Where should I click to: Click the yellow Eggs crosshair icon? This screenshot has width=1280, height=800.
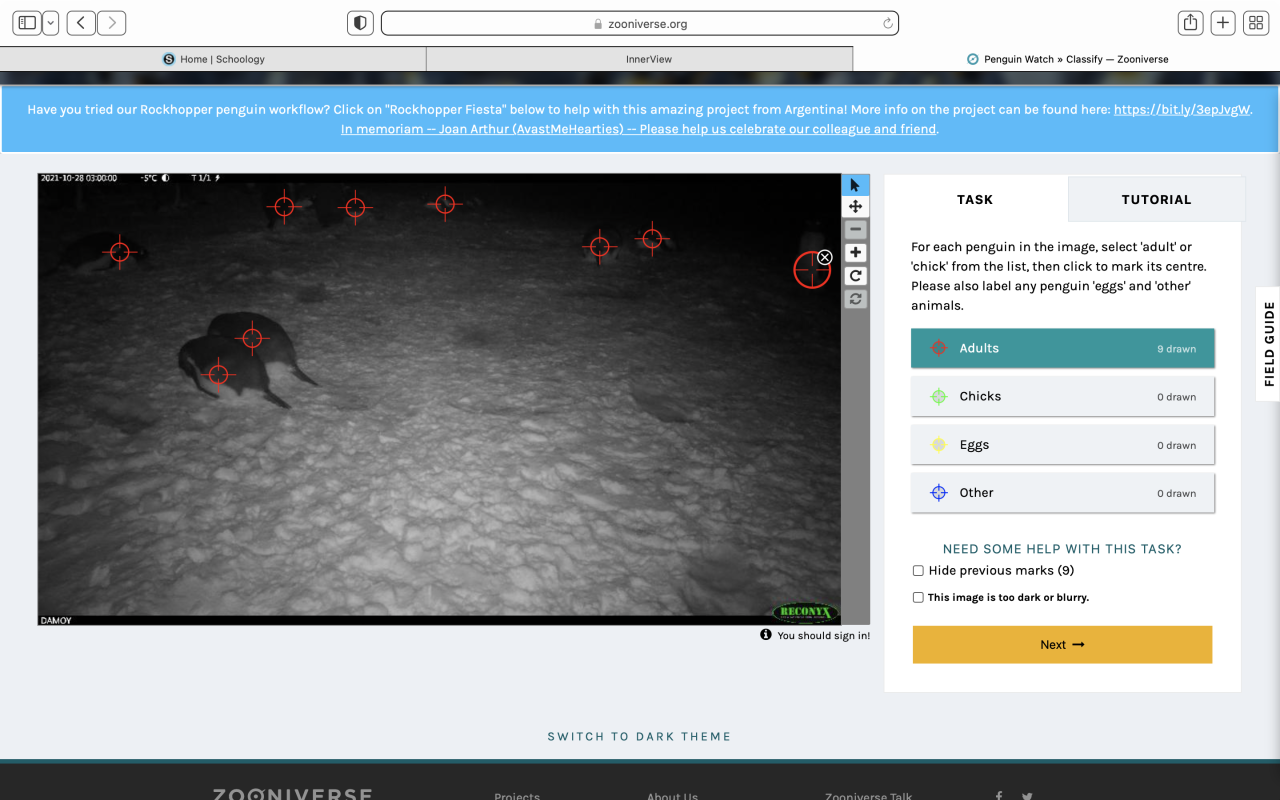[938, 445]
